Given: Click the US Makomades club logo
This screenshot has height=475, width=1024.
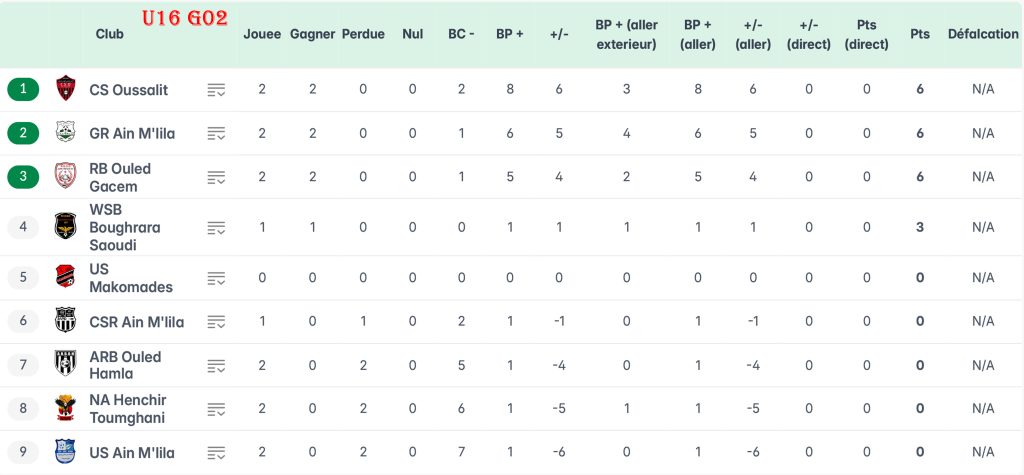Looking at the screenshot, I should tap(66, 277).
